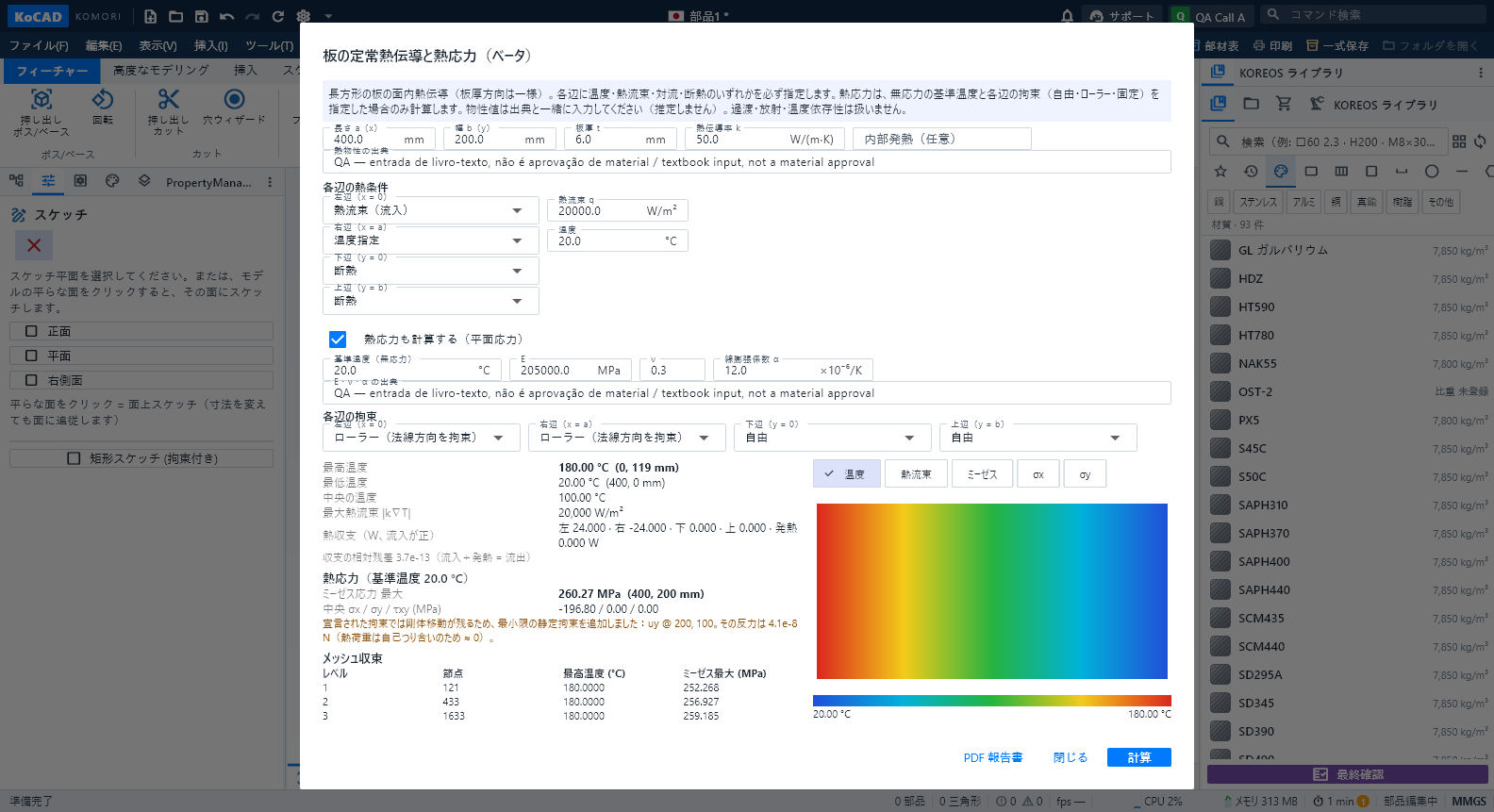The image size is (1494, 812).
Task: Select the ミーゼス result display toggle
Action: click(982, 473)
